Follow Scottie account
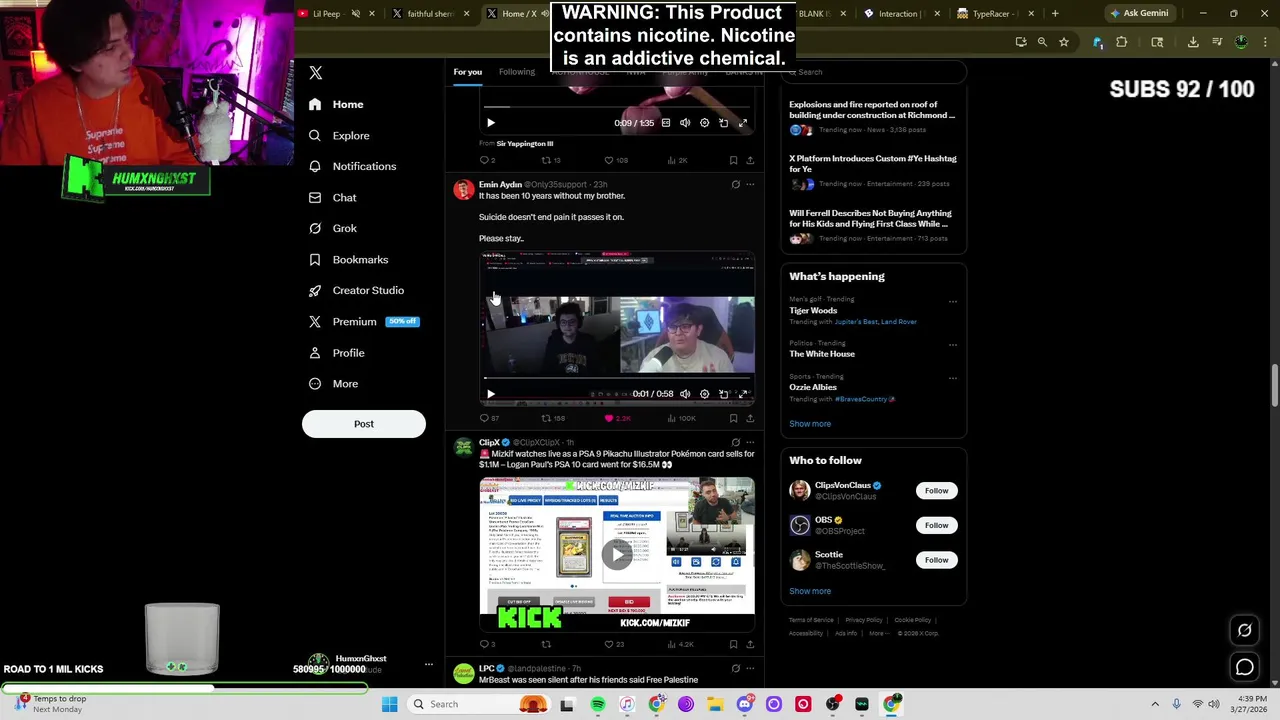Screen dimensions: 1280x720 point(936,560)
